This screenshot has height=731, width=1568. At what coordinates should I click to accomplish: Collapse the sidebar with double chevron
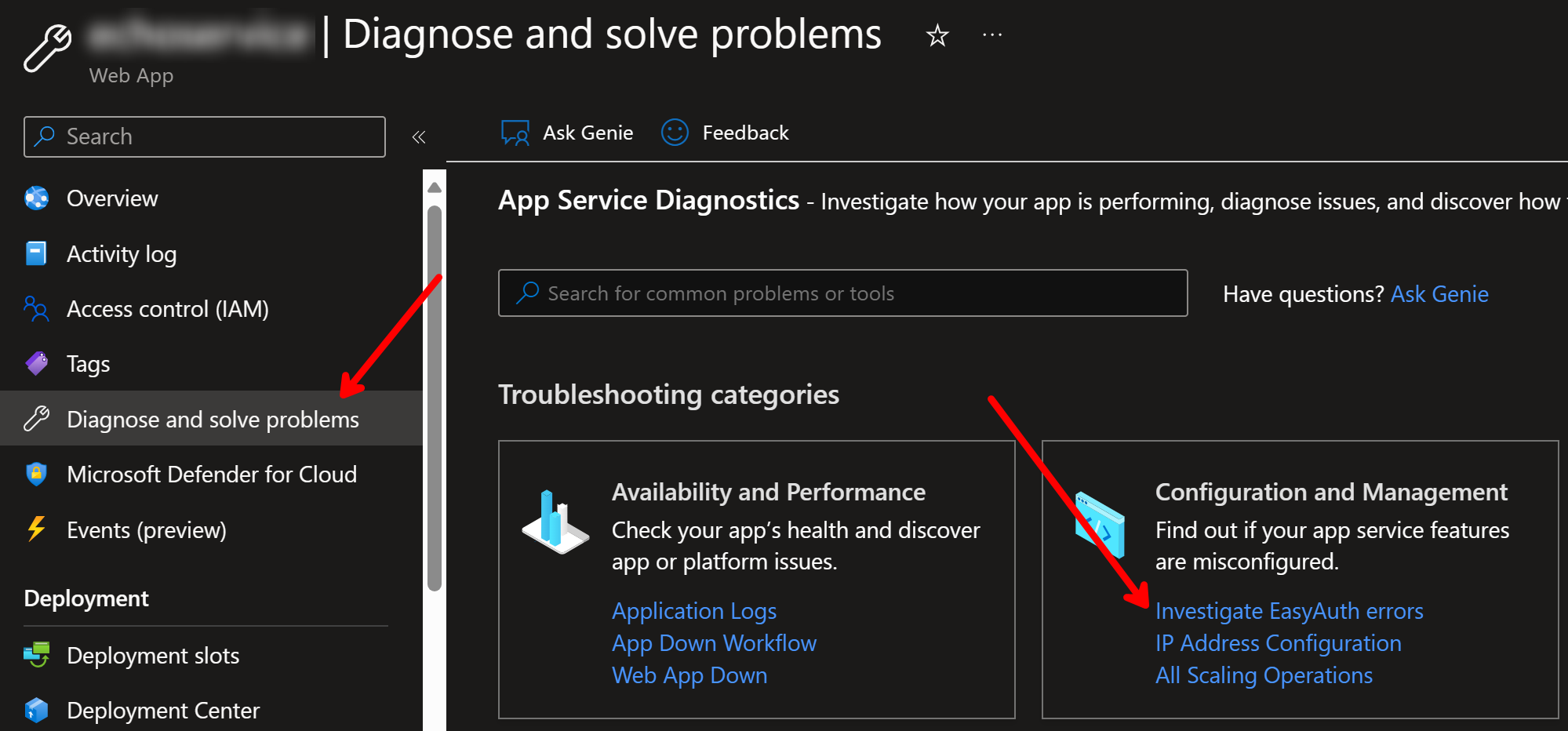419,137
